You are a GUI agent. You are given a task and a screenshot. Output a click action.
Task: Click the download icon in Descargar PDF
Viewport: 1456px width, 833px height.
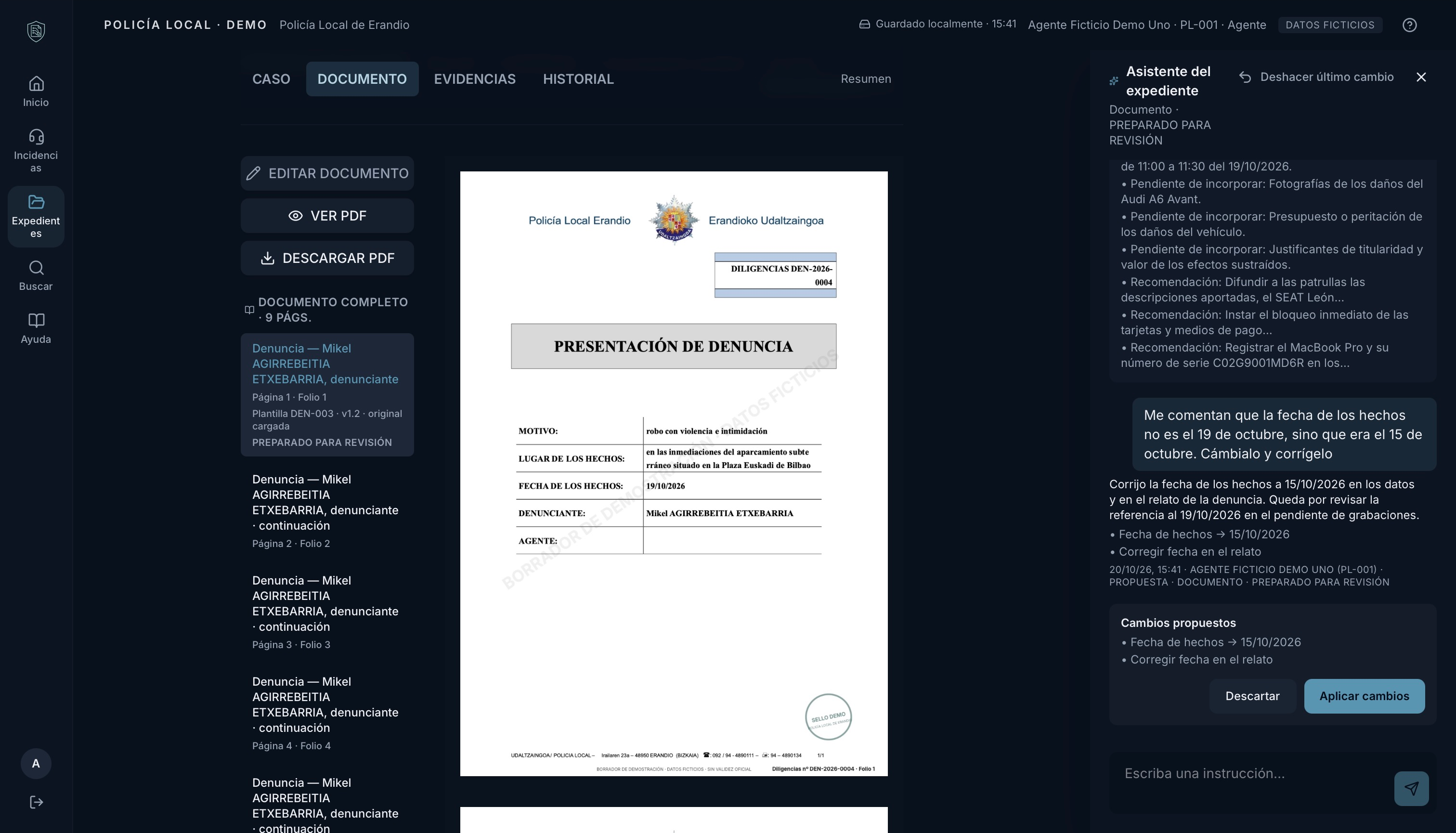point(267,258)
